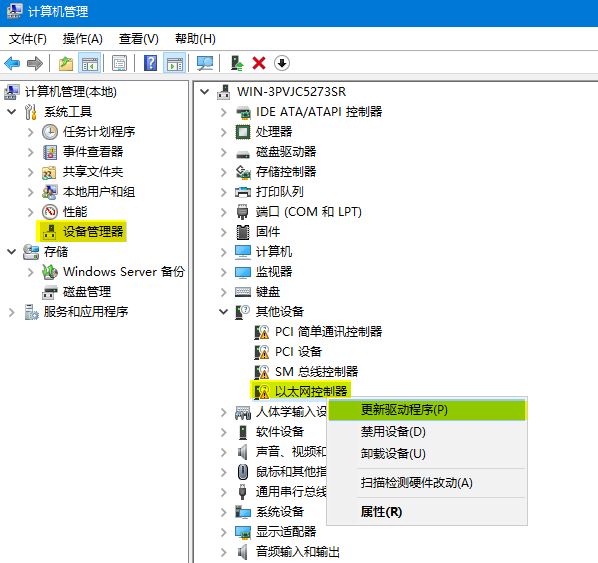
Task: Click the 磁盘管理 icon
Action: [x=50, y=292]
